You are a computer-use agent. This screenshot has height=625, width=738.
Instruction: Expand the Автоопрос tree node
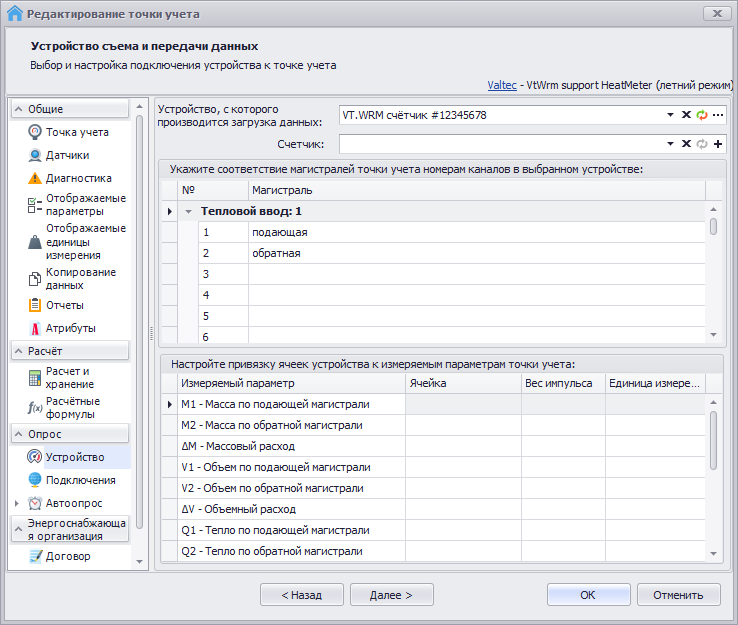[x=16, y=503]
